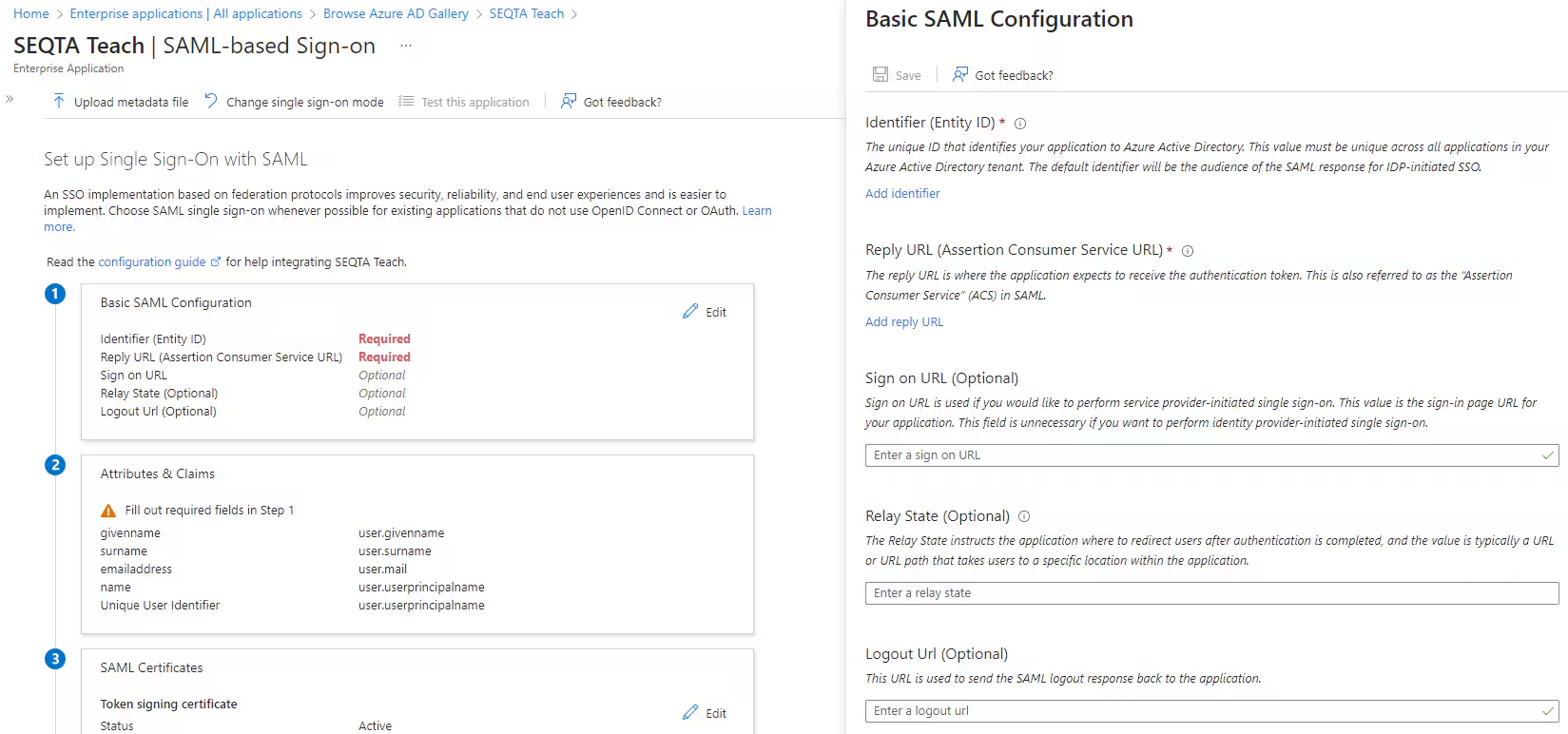Image resolution: width=1568 pixels, height=734 pixels.
Task: Select the Sign on URL row label
Action: coord(134,376)
